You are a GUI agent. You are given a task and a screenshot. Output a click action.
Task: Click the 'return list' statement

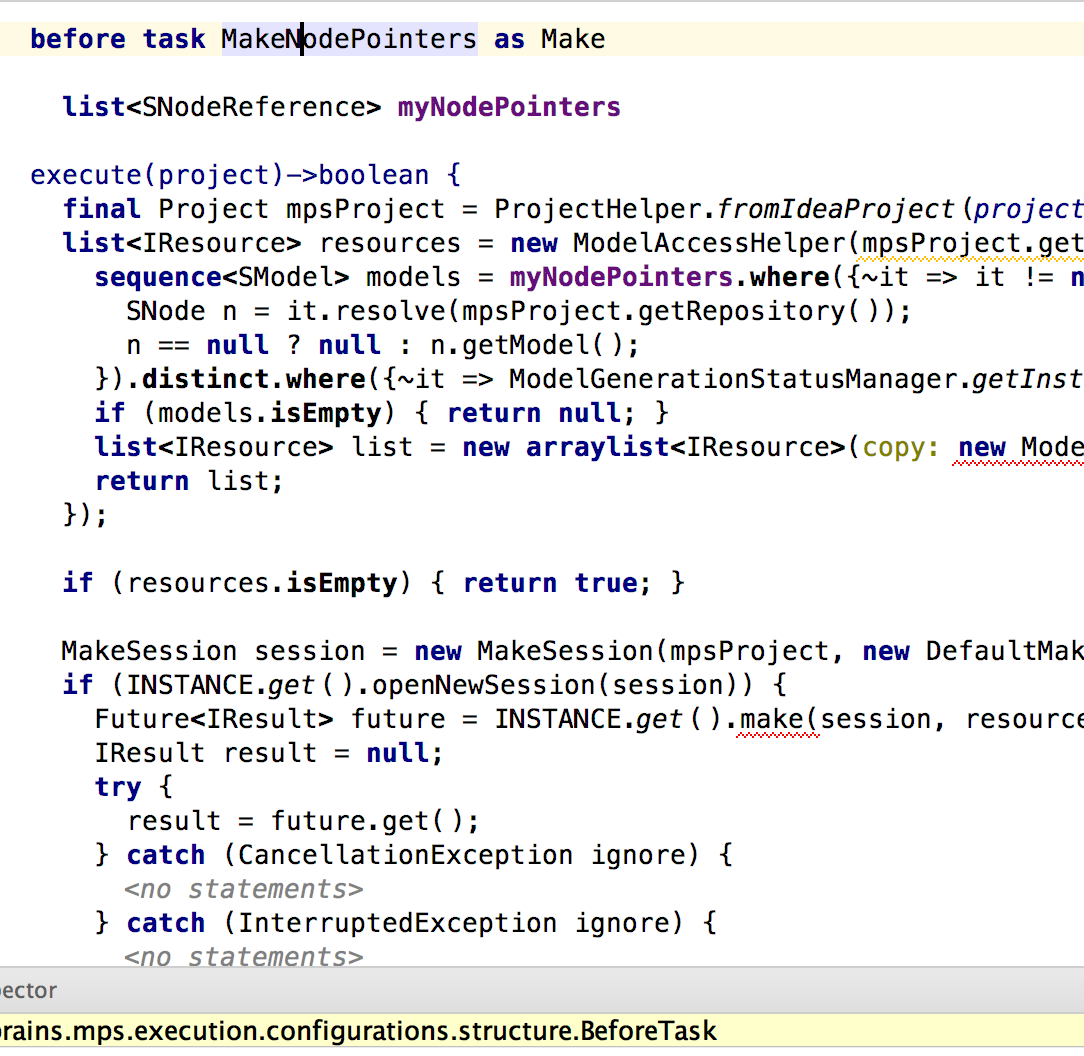pos(188,481)
